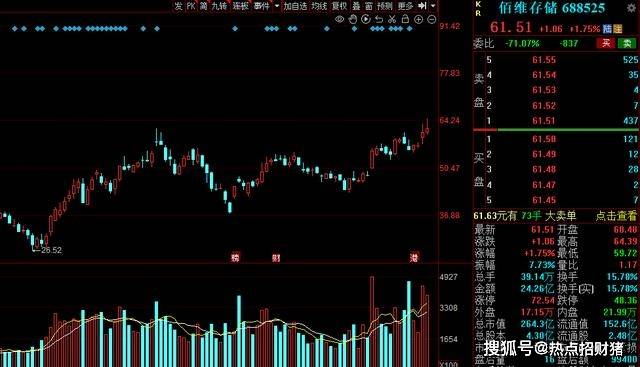Click the 港 marker below the chart
Screen dimensions: 640x367
coord(414,257)
